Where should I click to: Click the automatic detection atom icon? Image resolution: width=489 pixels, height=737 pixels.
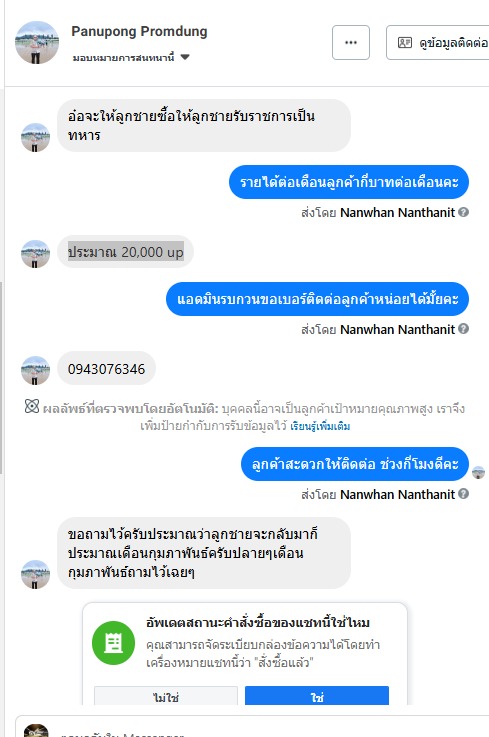[x=32, y=406]
